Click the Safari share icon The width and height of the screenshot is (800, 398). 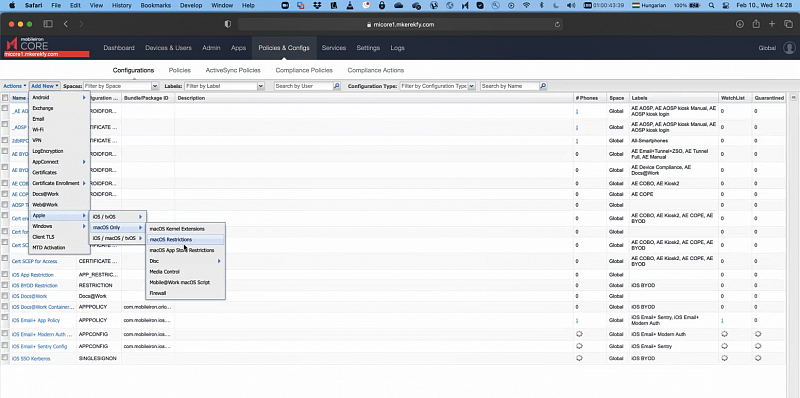pyautogui.click(x=756, y=24)
